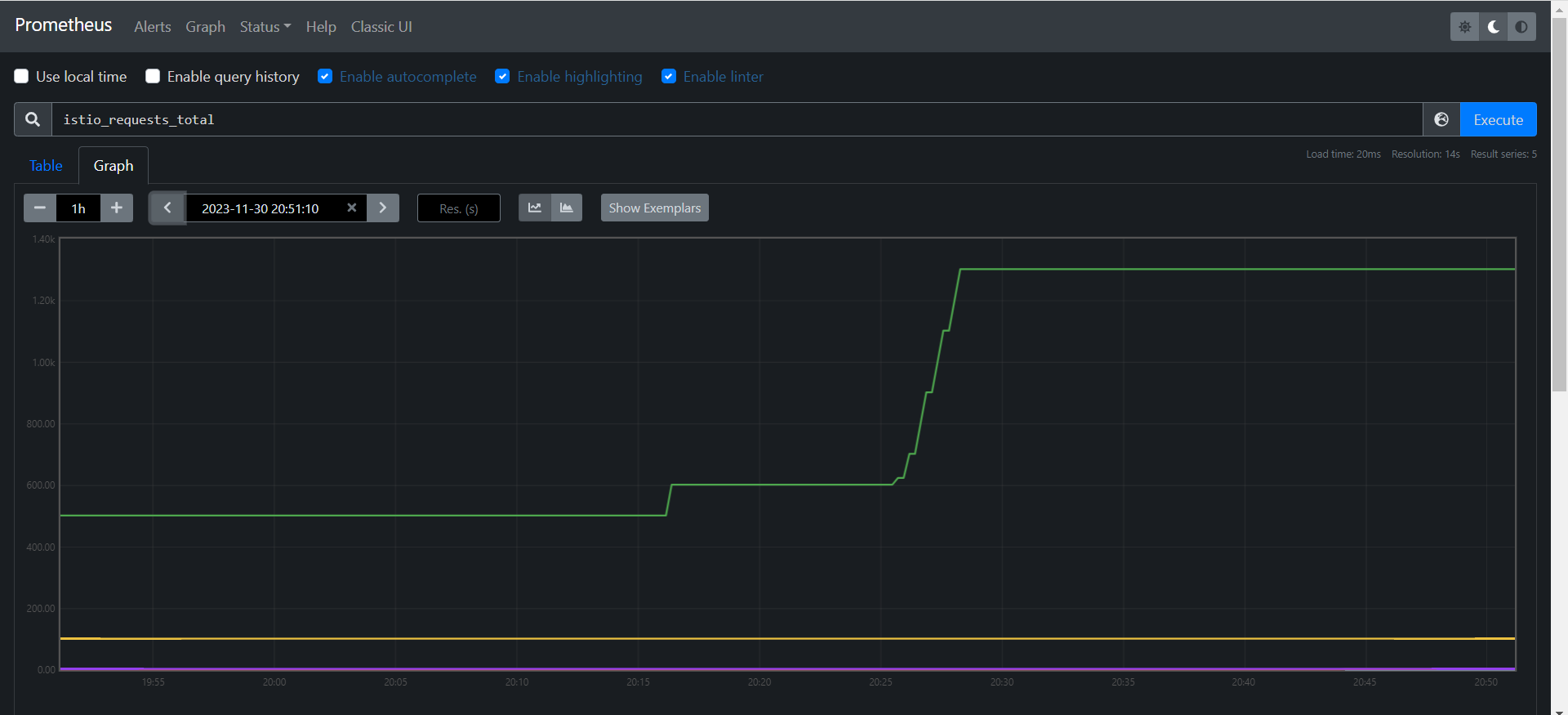Increase the time range with plus button
The image size is (1568, 715).
tap(117, 208)
